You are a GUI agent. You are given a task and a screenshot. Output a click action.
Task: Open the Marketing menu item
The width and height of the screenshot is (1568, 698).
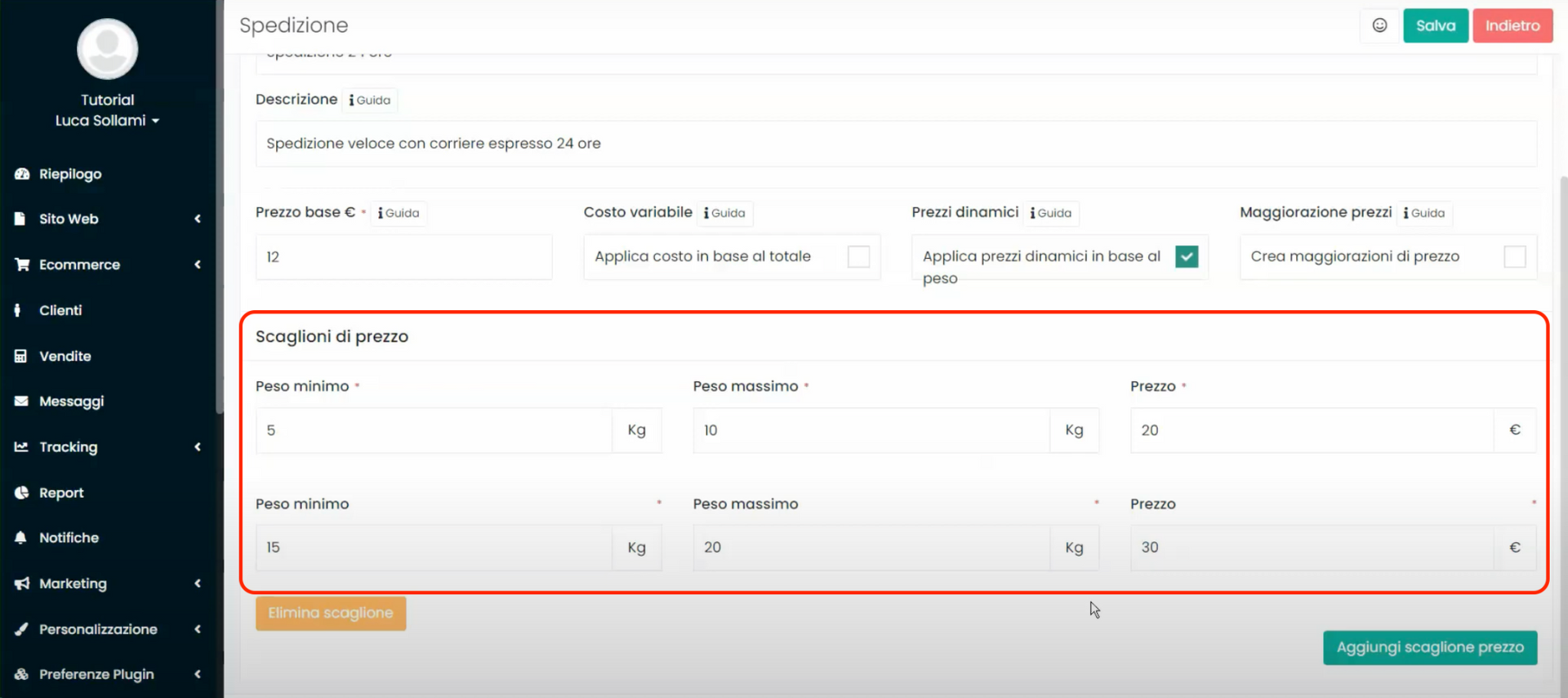[73, 583]
